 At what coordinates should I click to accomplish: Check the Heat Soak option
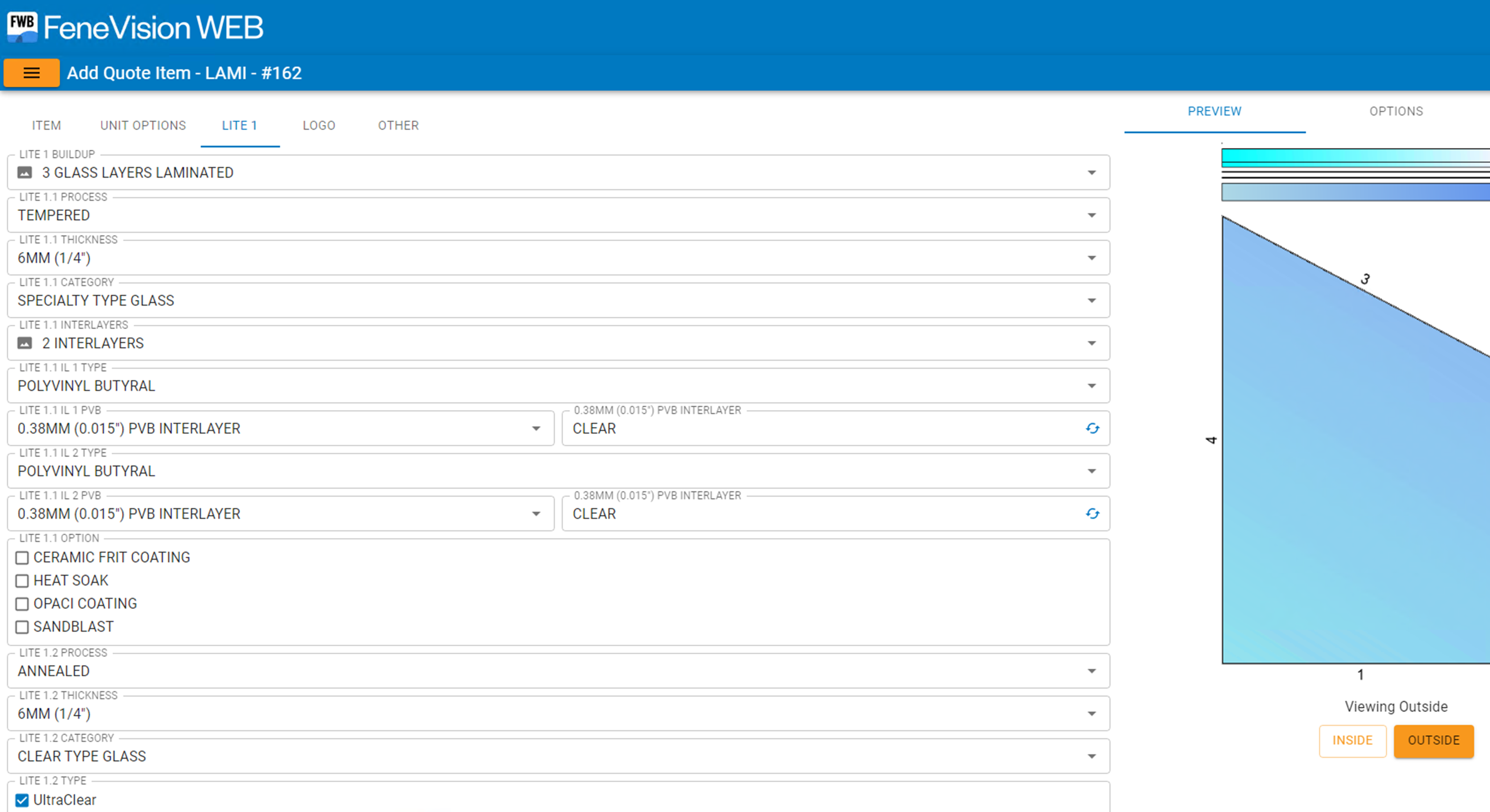point(22,581)
